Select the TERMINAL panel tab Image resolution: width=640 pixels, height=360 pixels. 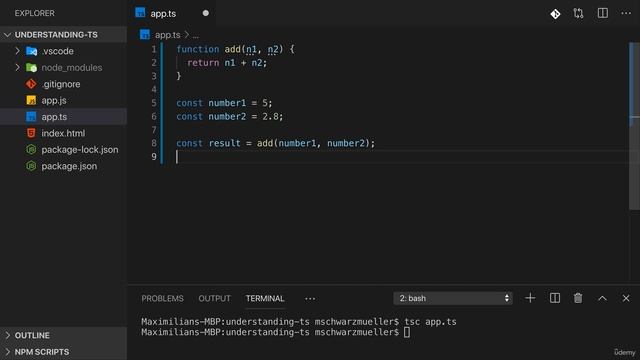[x=265, y=298]
